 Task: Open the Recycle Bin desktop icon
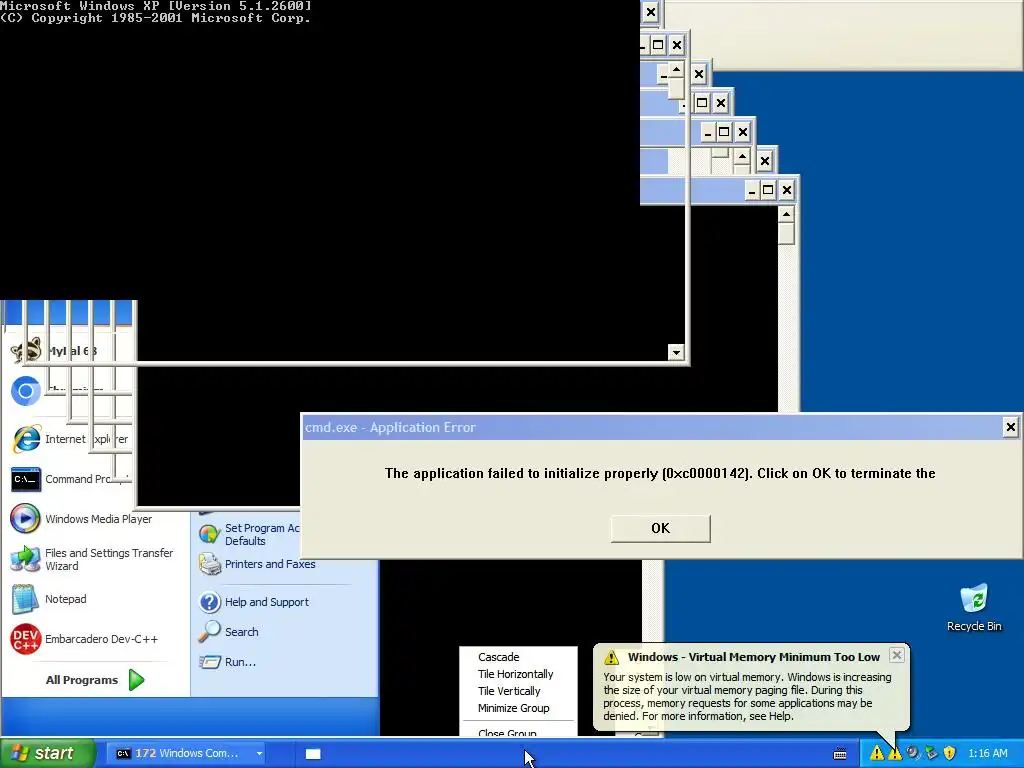(974, 607)
